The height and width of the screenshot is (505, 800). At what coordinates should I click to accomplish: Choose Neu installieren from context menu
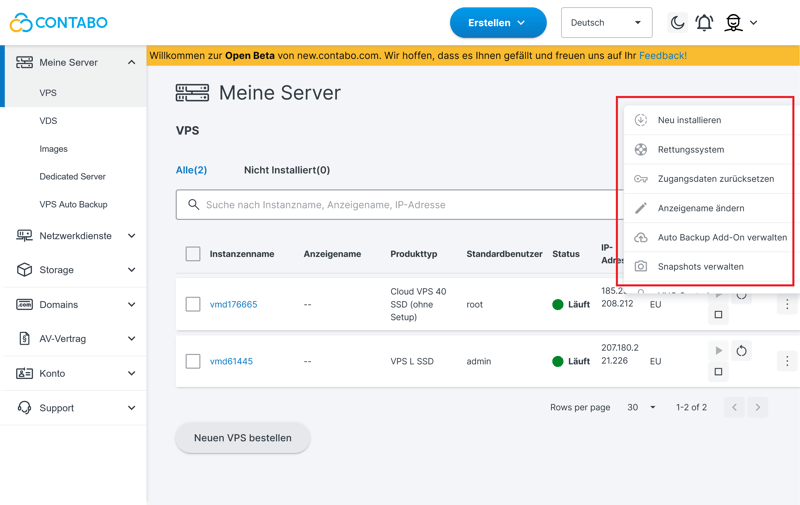689,120
